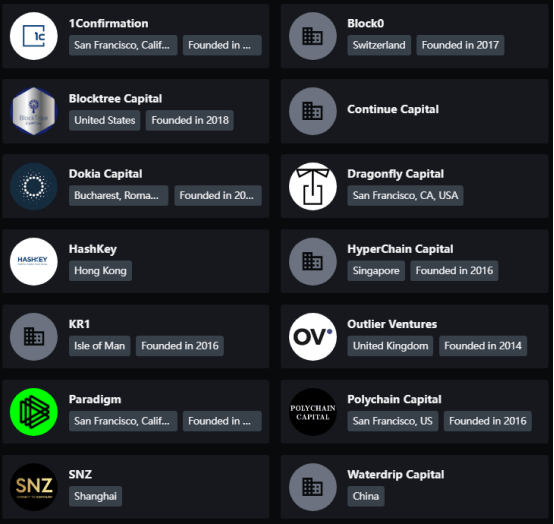This screenshot has height=524, width=554.
Task: Click the 1Confirmation logo icon
Action: (x=34, y=36)
